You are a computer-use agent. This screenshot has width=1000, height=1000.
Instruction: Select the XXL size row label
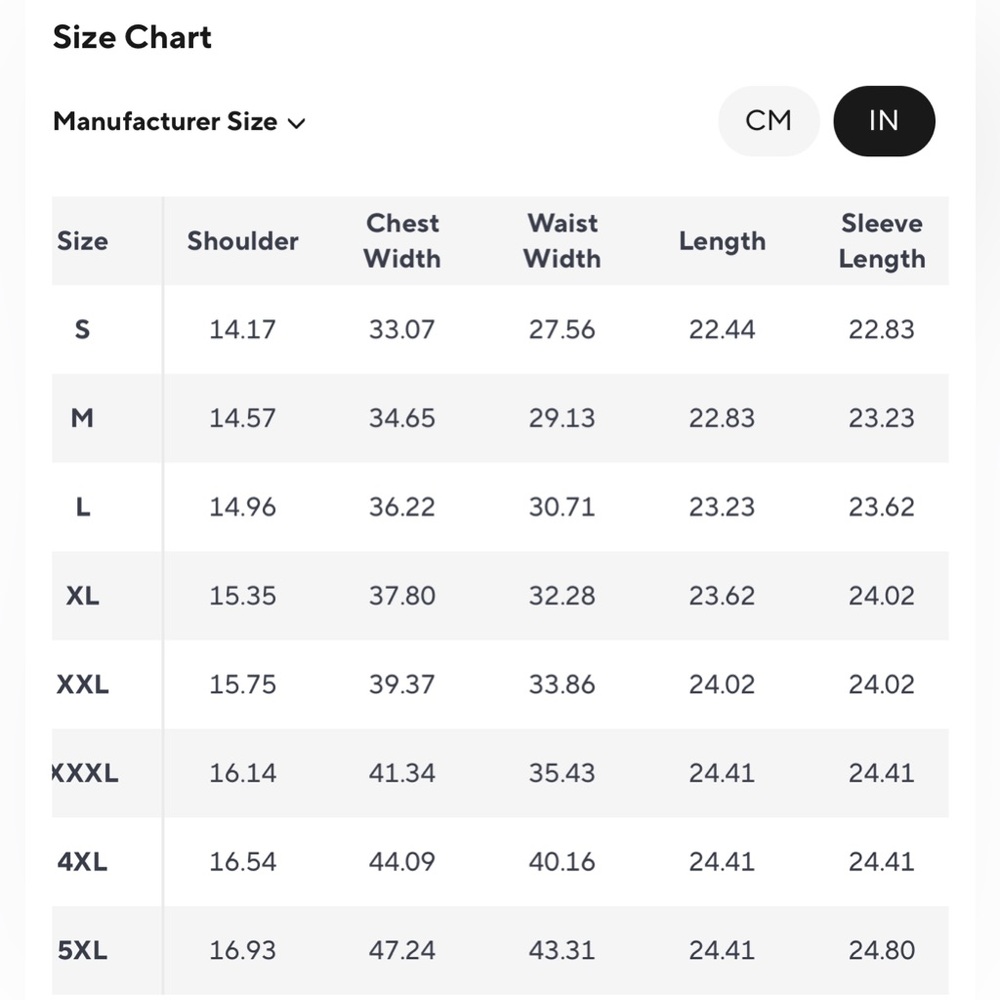tap(82, 684)
